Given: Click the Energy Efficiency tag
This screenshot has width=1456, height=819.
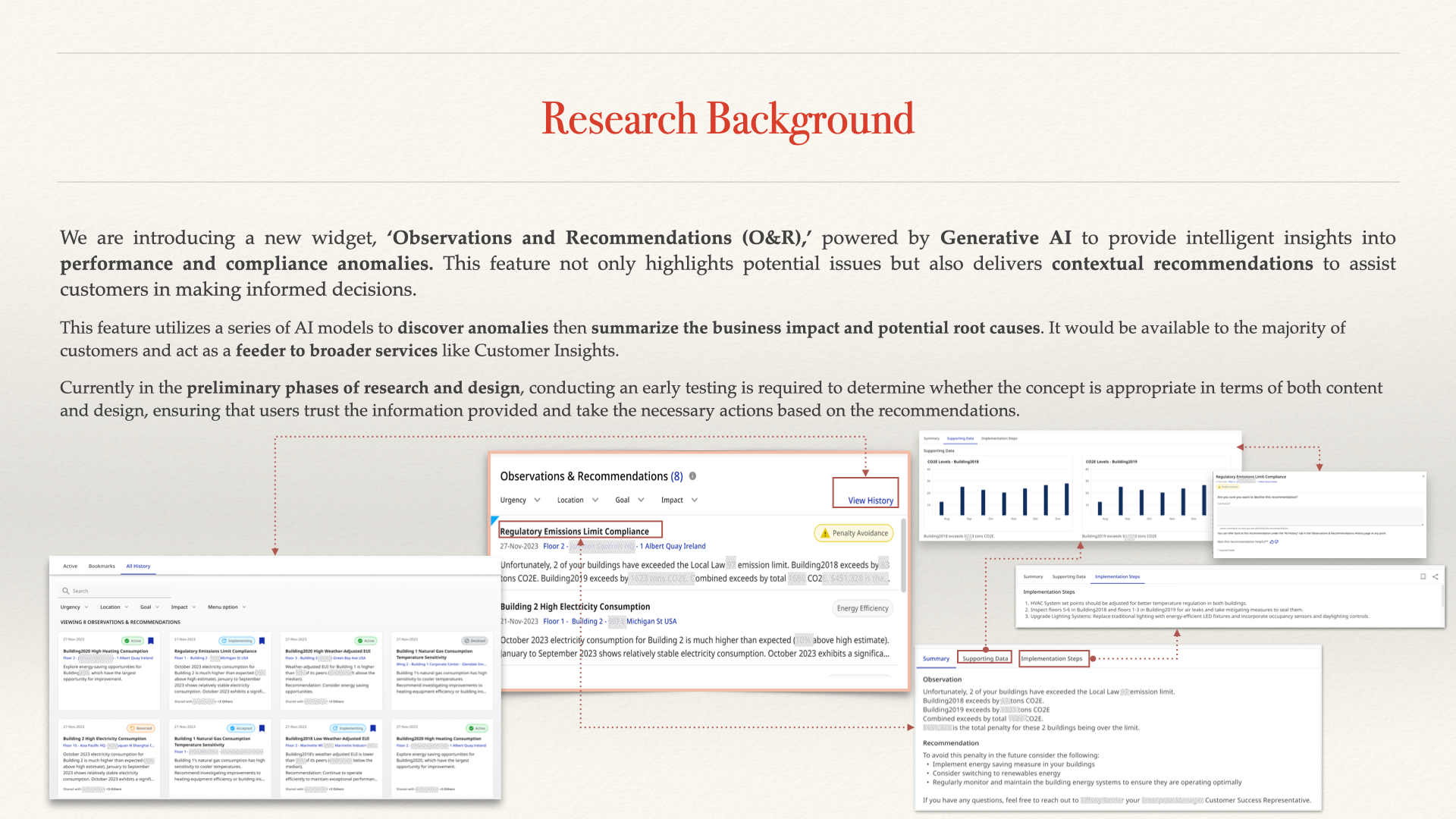Looking at the screenshot, I should (x=862, y=608).
